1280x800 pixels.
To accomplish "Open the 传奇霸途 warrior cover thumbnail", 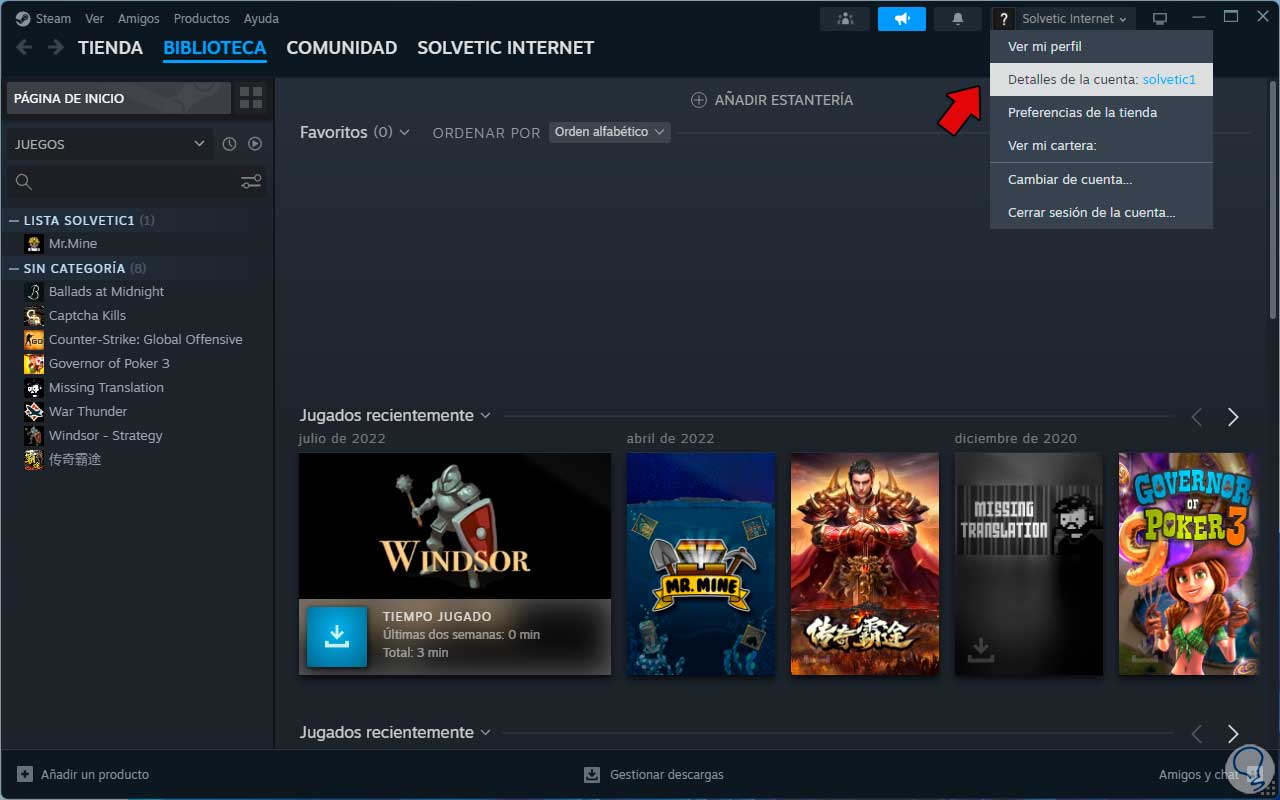I will [865, 564].
